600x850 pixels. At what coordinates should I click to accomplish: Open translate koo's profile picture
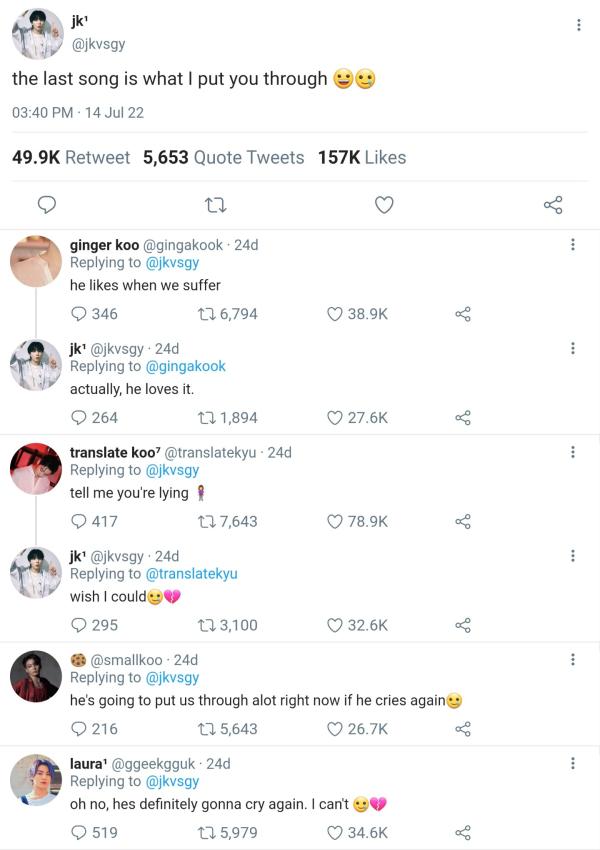[36, 468]
